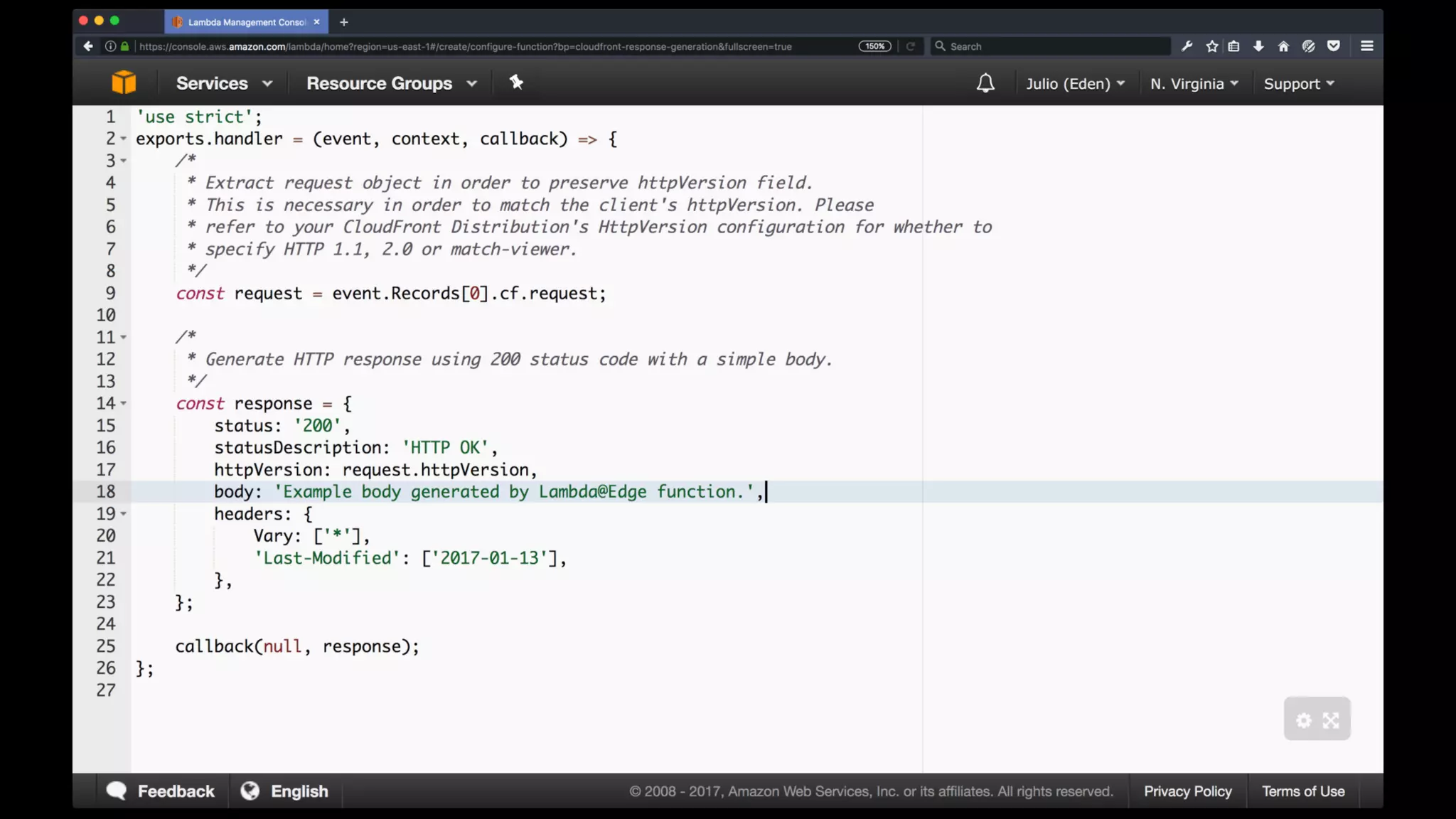Click the home icon in toolbar

[1283, 46]
